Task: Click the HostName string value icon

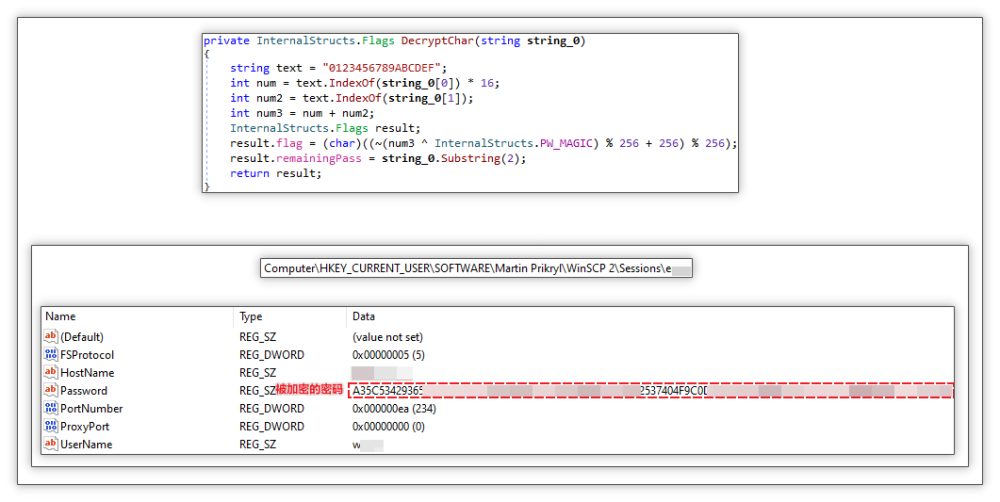Action: click(x=51, y=373)
